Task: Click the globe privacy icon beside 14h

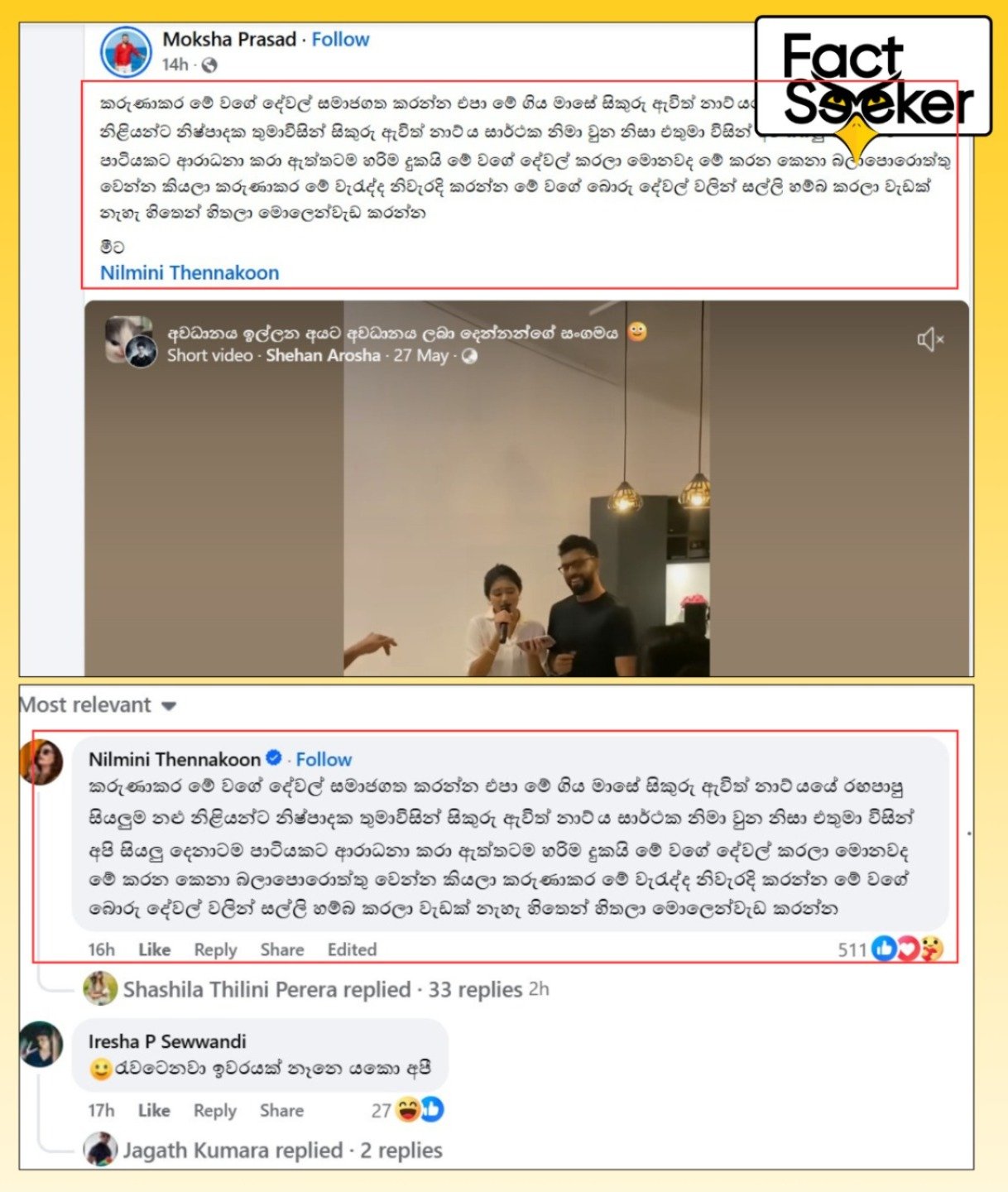Action: click(209, 65)
